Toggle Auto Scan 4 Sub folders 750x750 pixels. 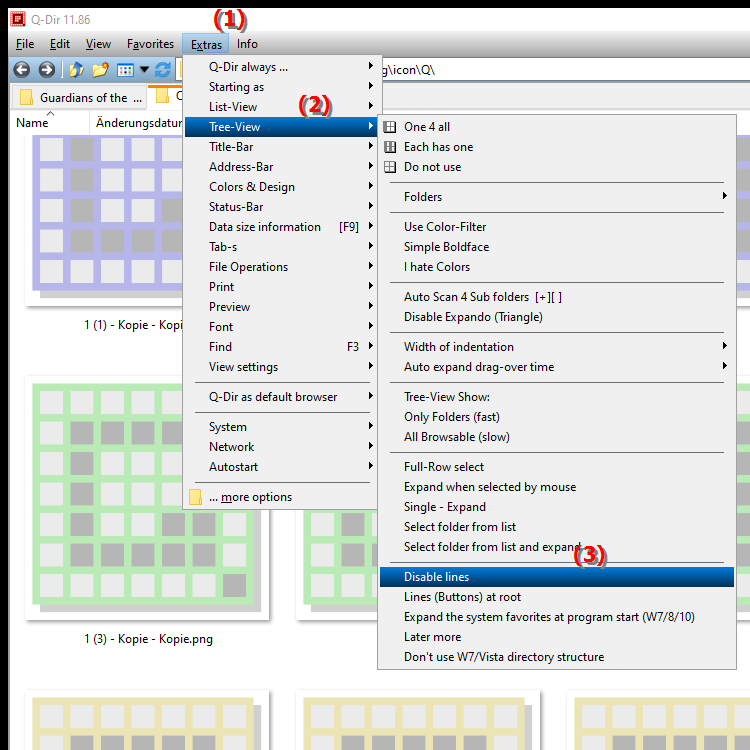point(557,297)
